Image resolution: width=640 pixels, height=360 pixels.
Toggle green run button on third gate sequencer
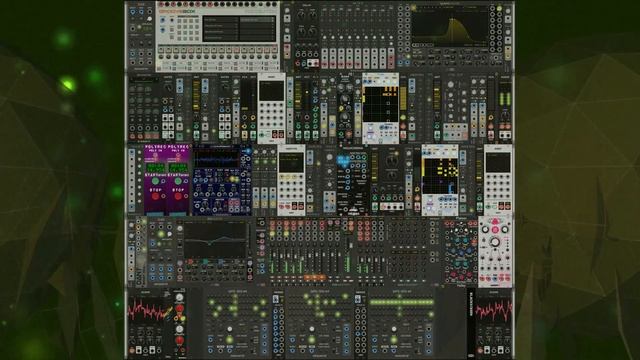[394, 340]
